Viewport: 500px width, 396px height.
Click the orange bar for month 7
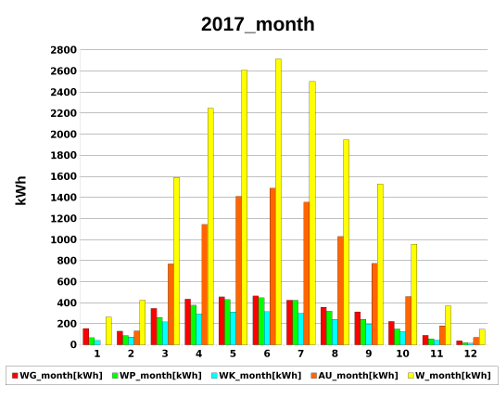coord(307,273)
